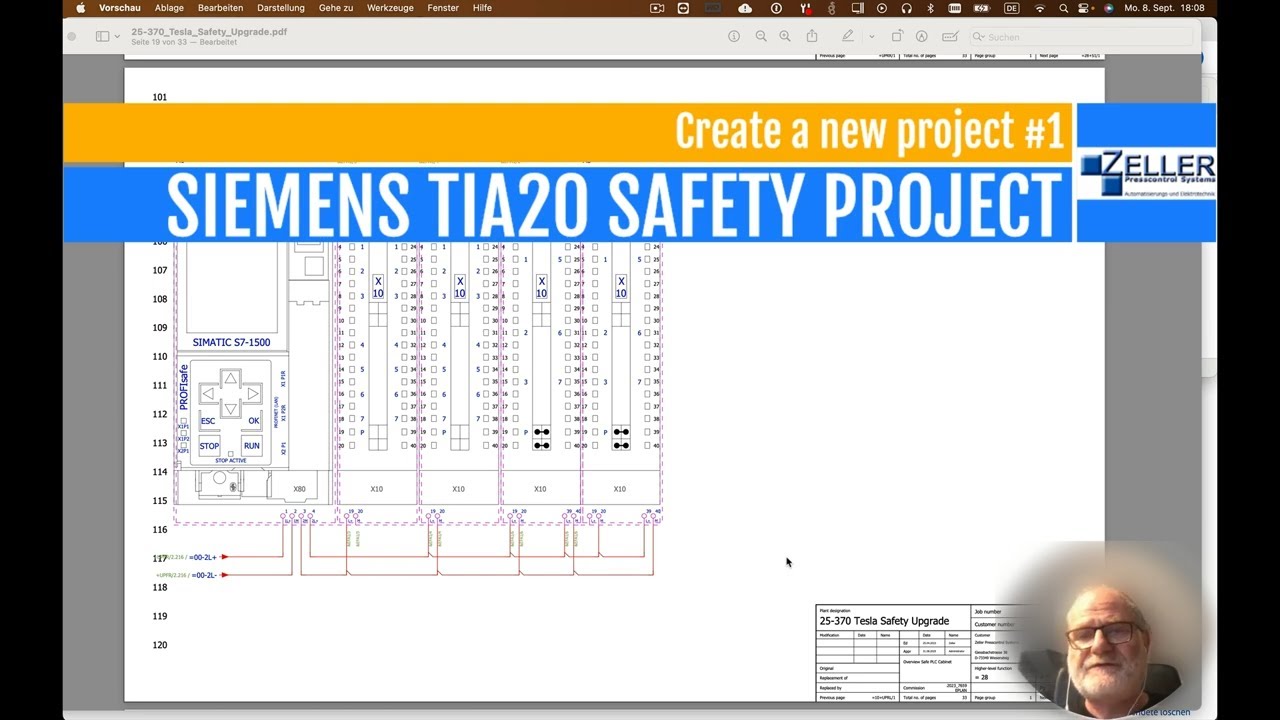
Task: Select the 25-370_Tesla_Safety_Upgrade.pdf window title
Action: 209,31
